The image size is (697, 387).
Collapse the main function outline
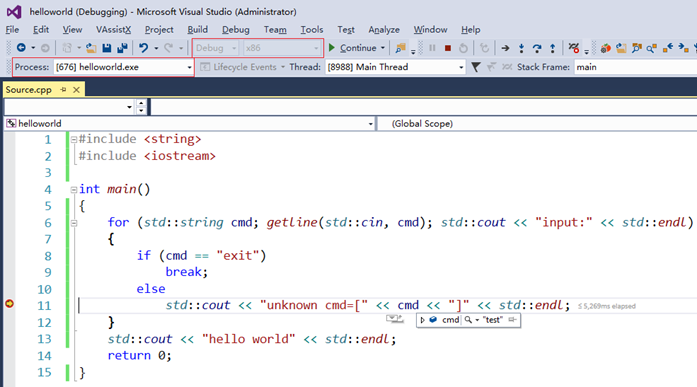pyautogui.click(x=74, y=190)
